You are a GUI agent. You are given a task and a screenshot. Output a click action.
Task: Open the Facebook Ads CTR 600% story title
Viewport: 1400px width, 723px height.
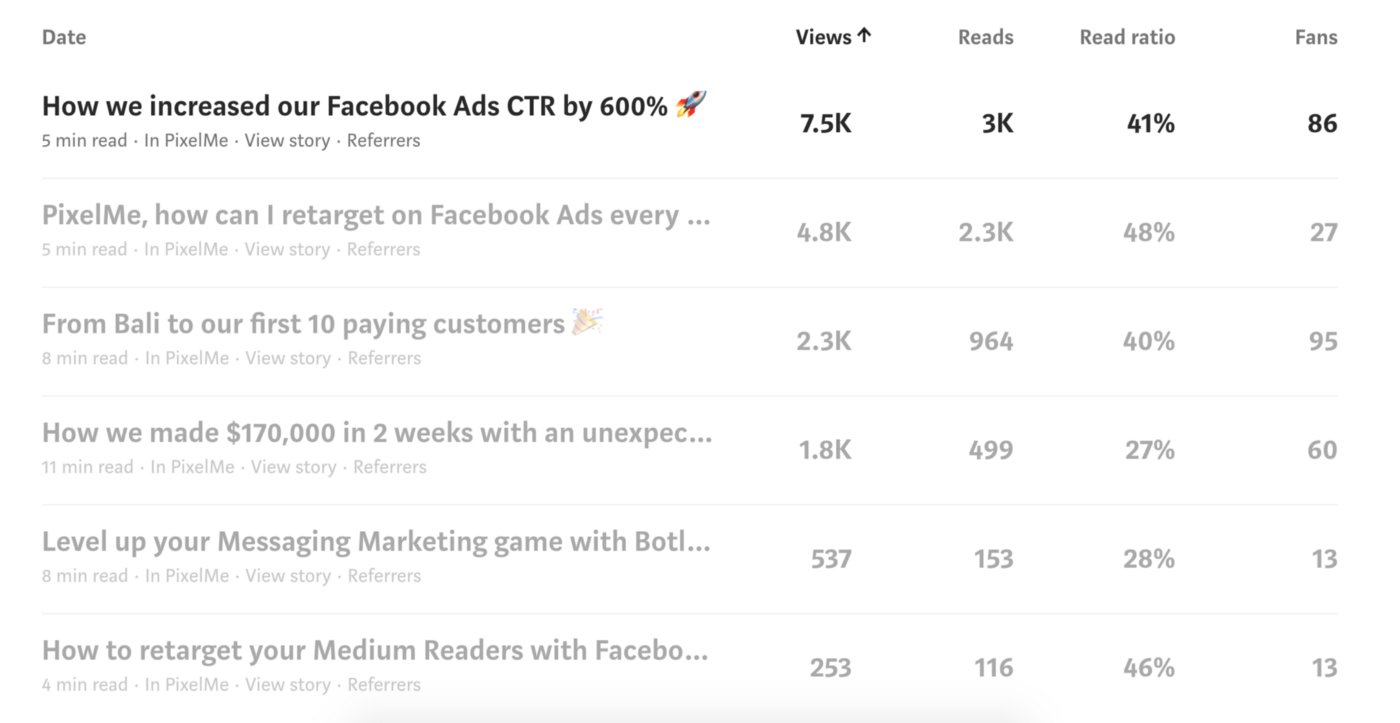click(355, 106)
